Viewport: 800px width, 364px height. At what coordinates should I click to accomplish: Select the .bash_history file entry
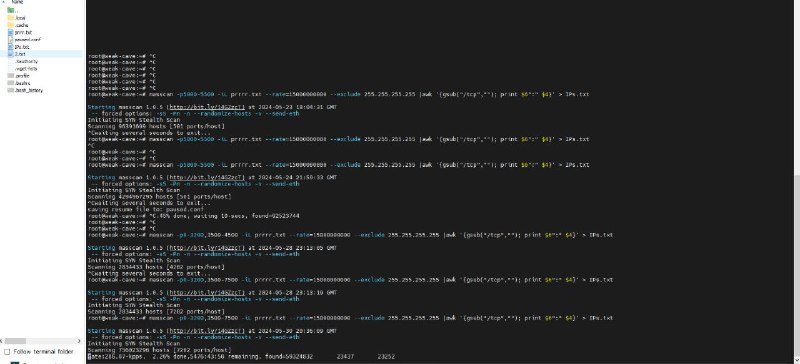(x=25, y=90)
